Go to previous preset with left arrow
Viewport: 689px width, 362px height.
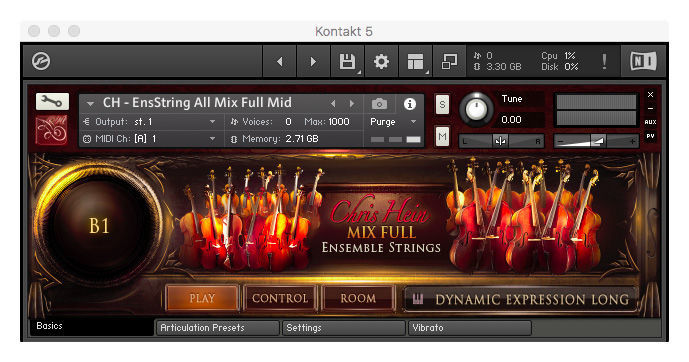point(279,62)
